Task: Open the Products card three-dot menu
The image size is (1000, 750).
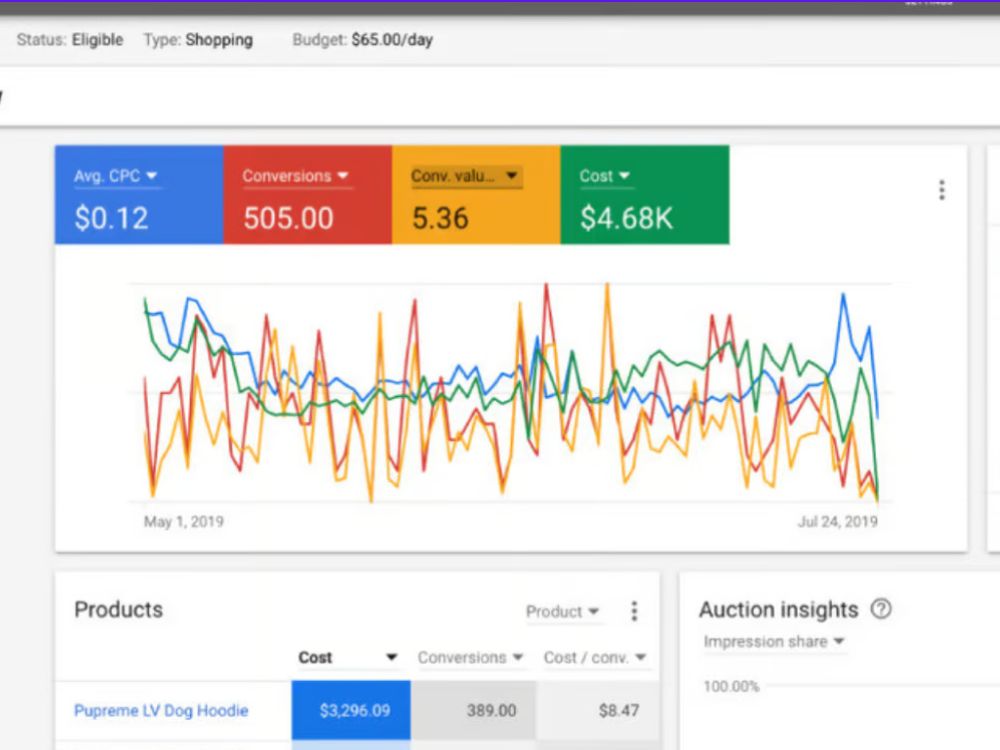Action: pos(633,611)
